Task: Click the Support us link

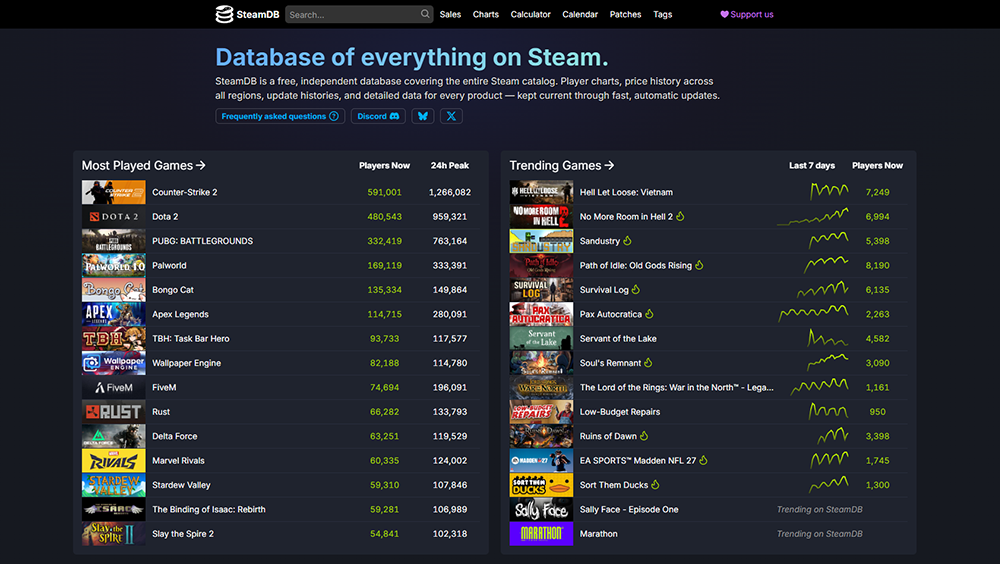Action: click(747, 14)
